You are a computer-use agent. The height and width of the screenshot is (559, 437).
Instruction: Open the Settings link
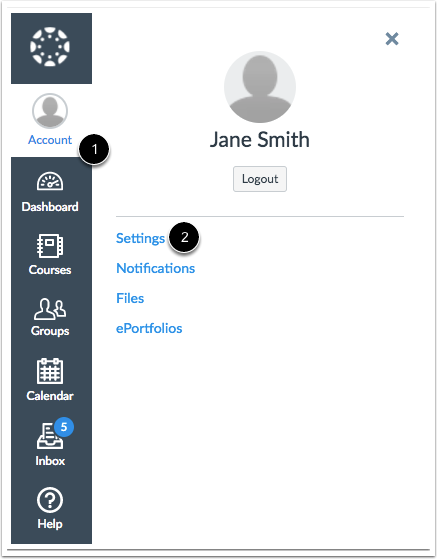(140, 238)
